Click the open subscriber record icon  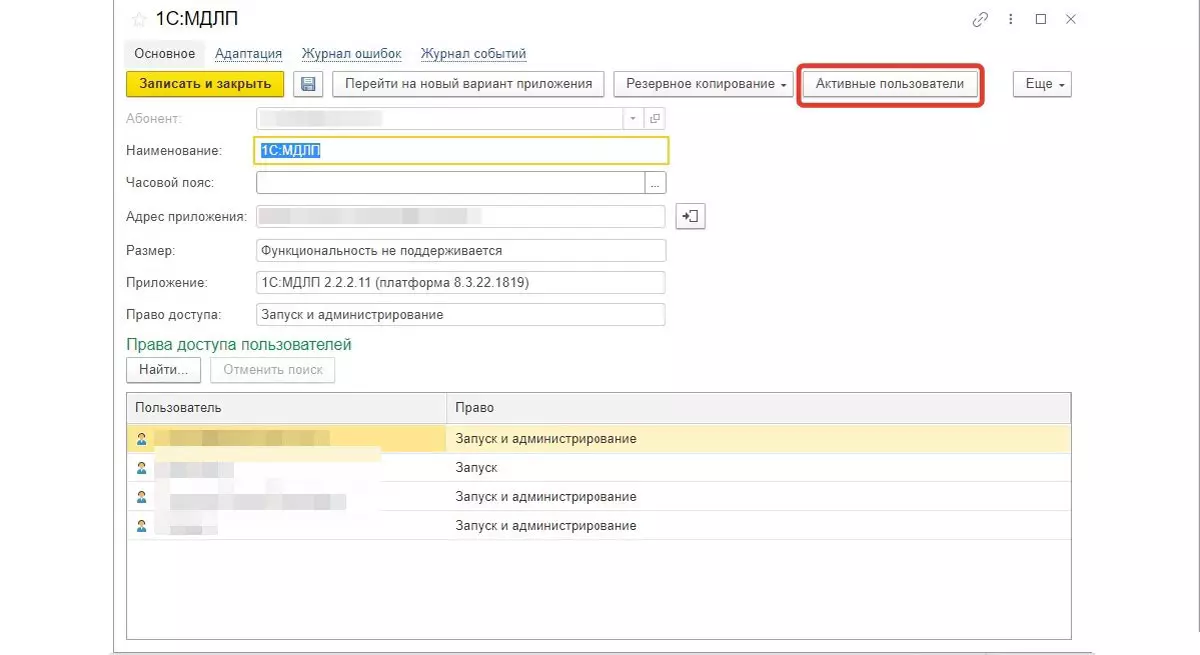(655, 119)
